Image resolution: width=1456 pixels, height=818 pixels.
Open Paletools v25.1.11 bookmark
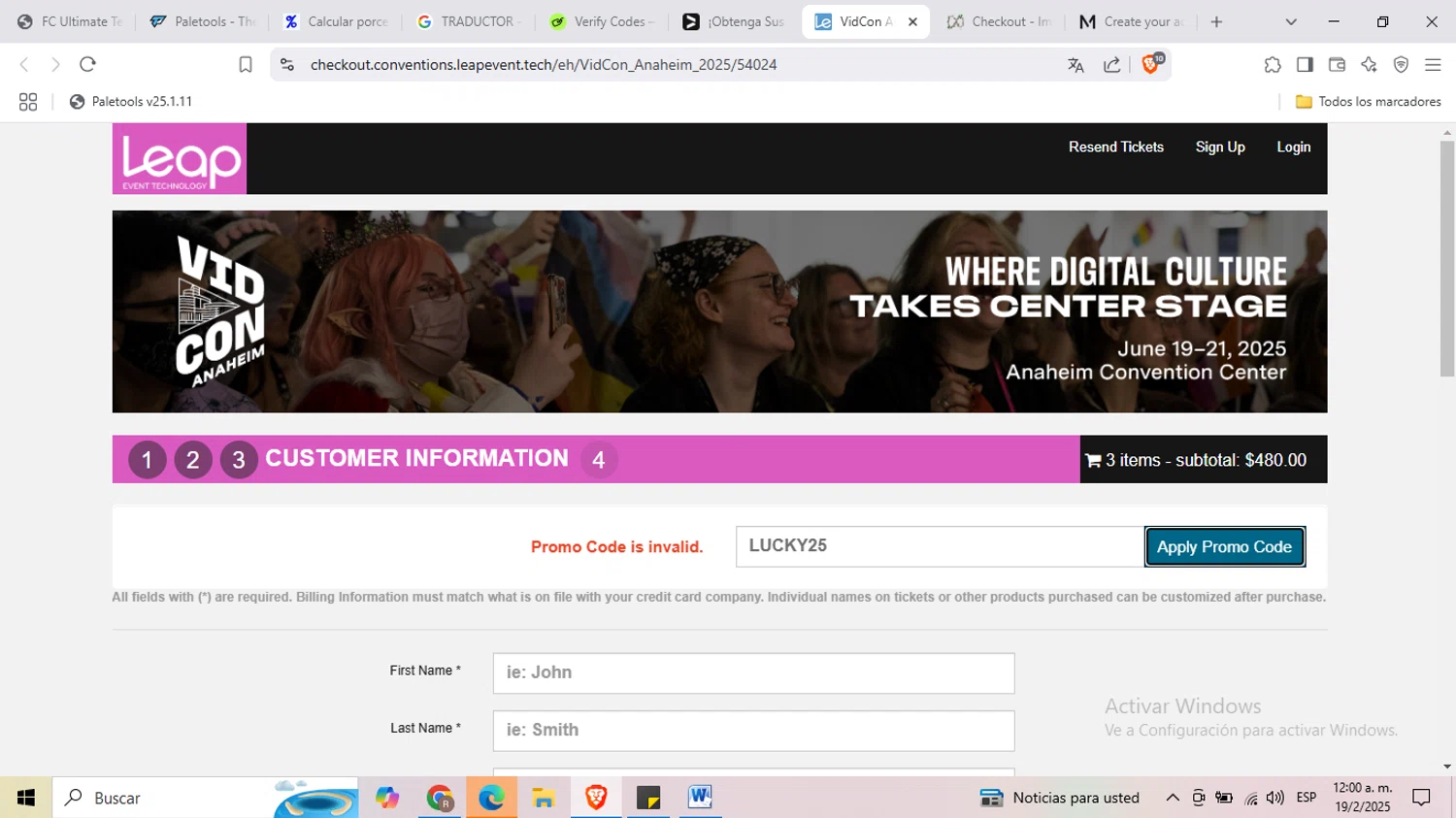[x=131, y=102]
